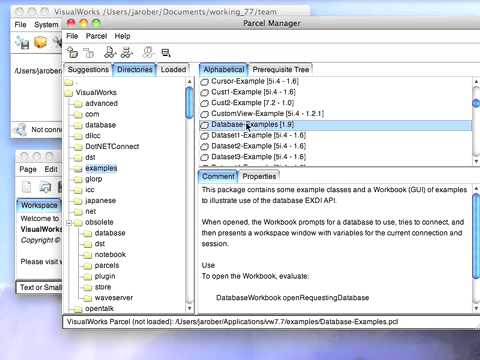Select the store folder under obsolete

click(x=103, y=287)
